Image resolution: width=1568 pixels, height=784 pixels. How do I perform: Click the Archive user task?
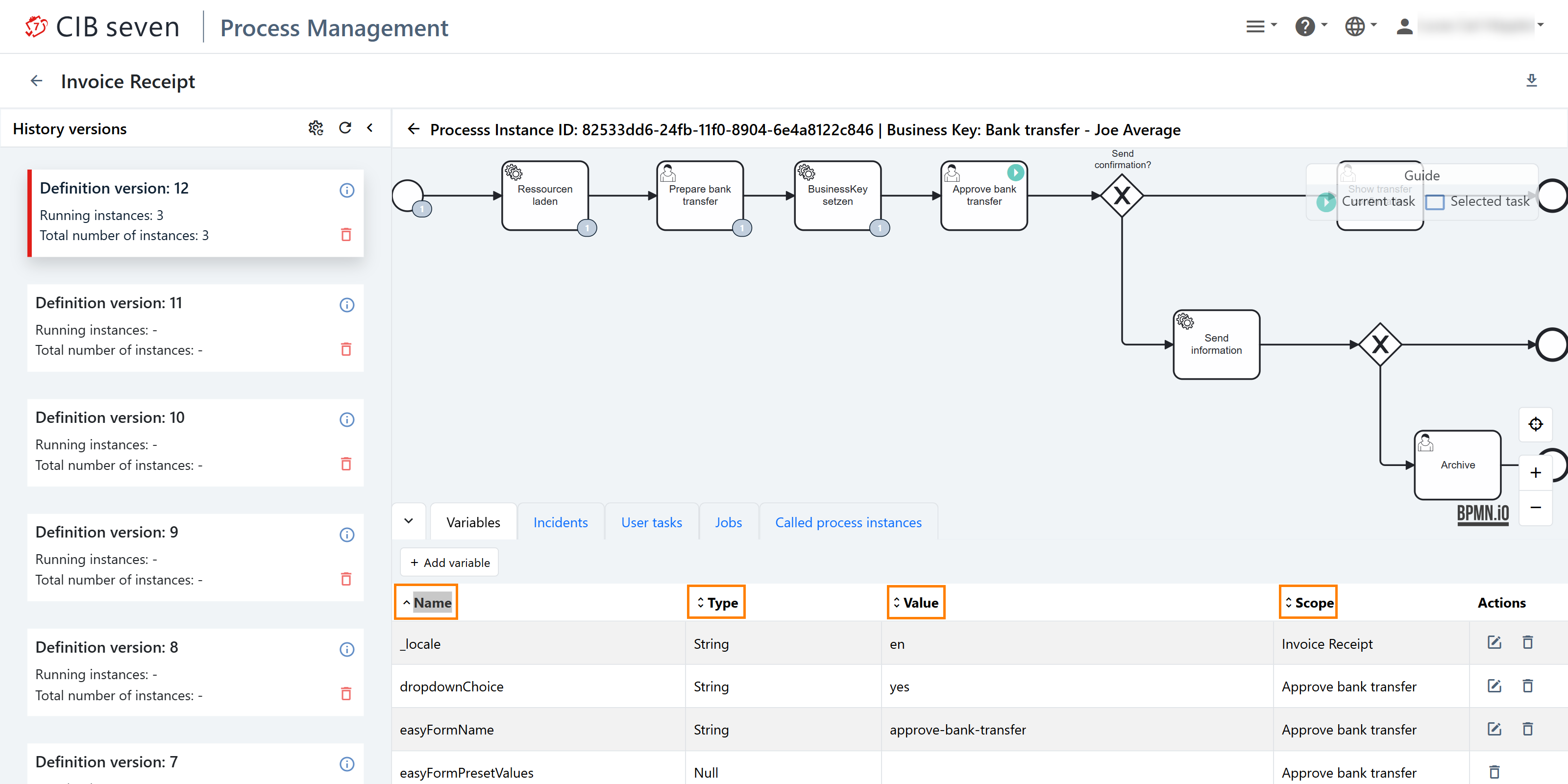pos(1457,465)
